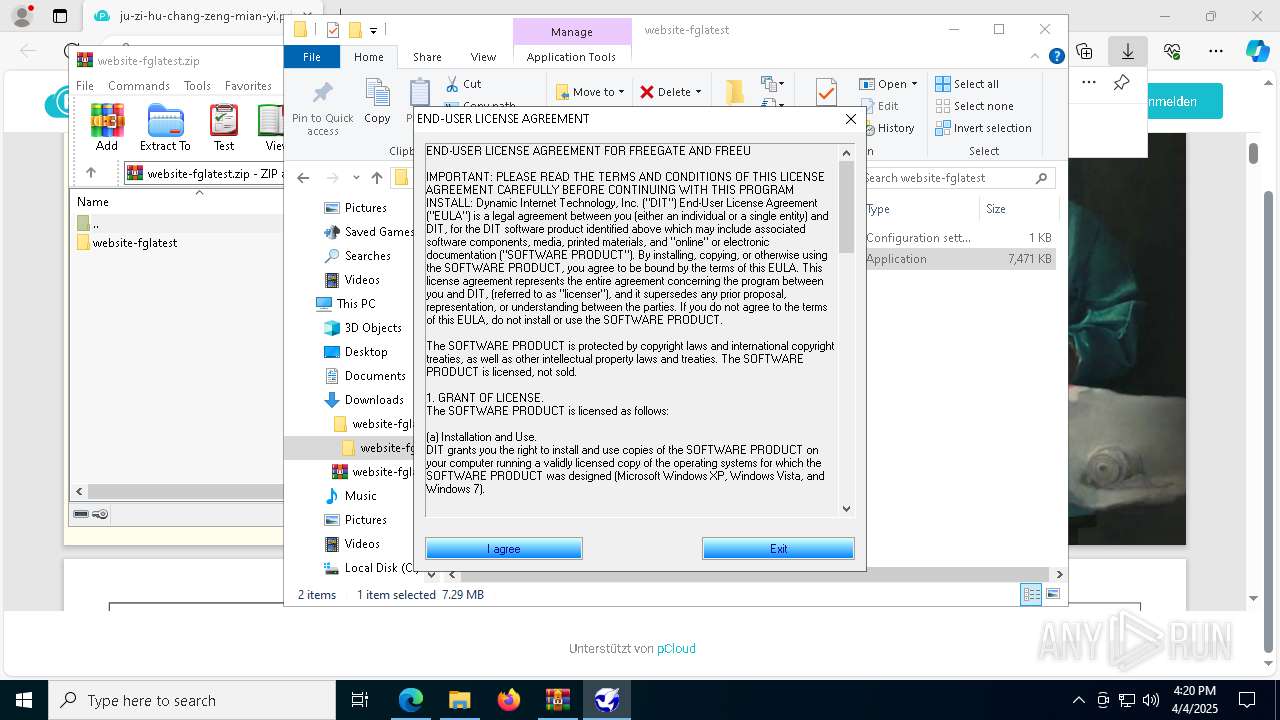Click the taskbar search box
Viewport: 1280px width, 720px height.
point(192,700)
